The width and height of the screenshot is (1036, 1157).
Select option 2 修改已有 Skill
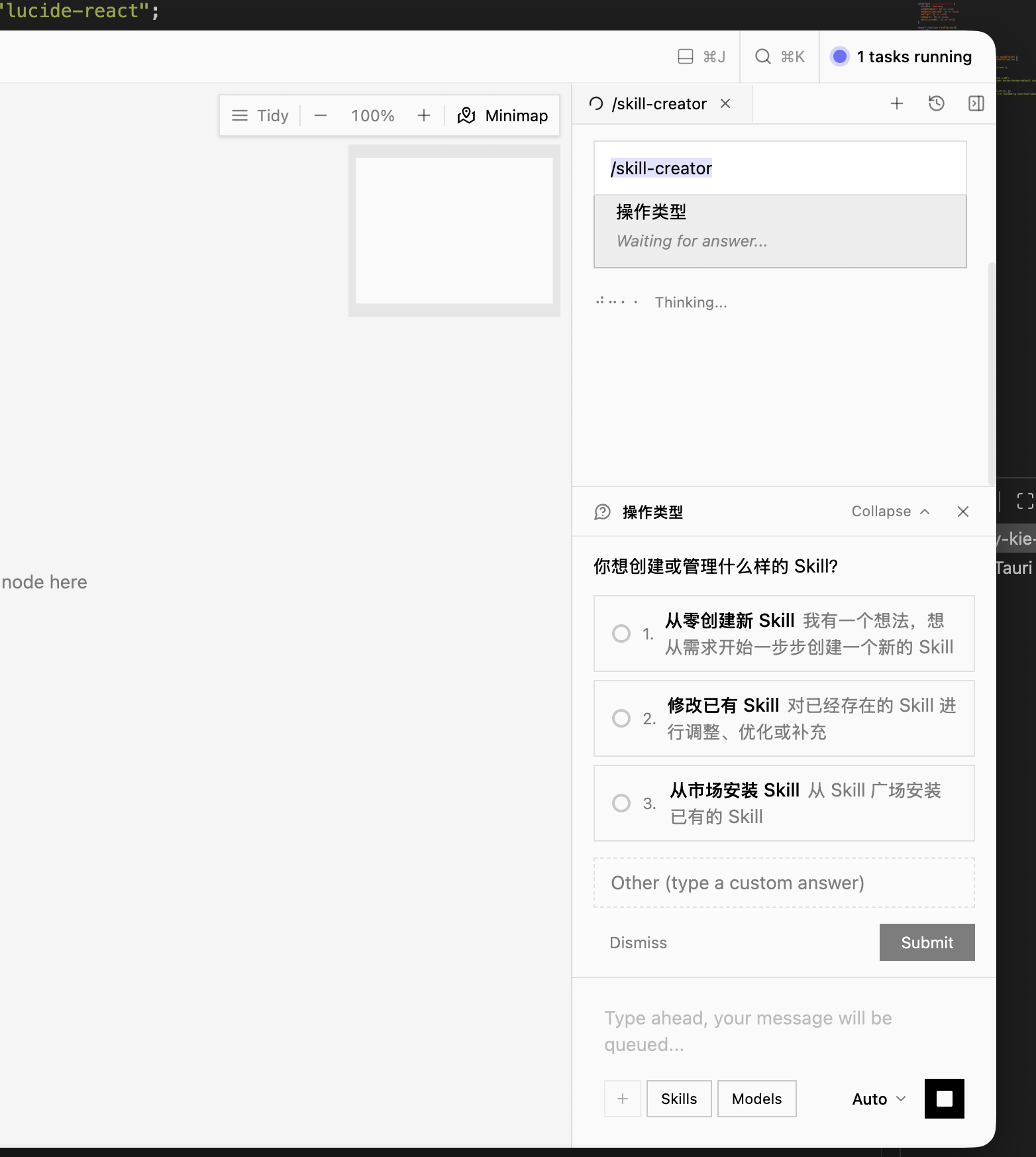tap(784, 718)
